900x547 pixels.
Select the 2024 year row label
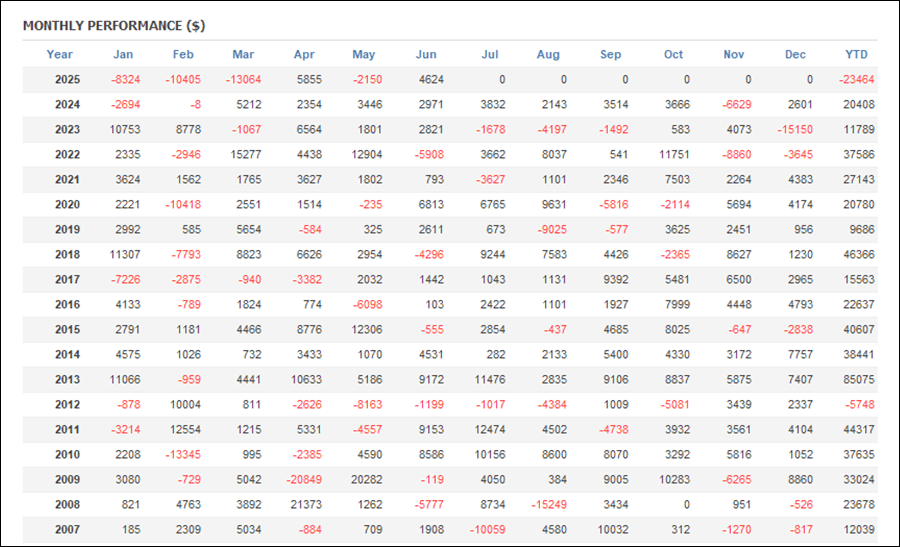[x=67, y=104]
